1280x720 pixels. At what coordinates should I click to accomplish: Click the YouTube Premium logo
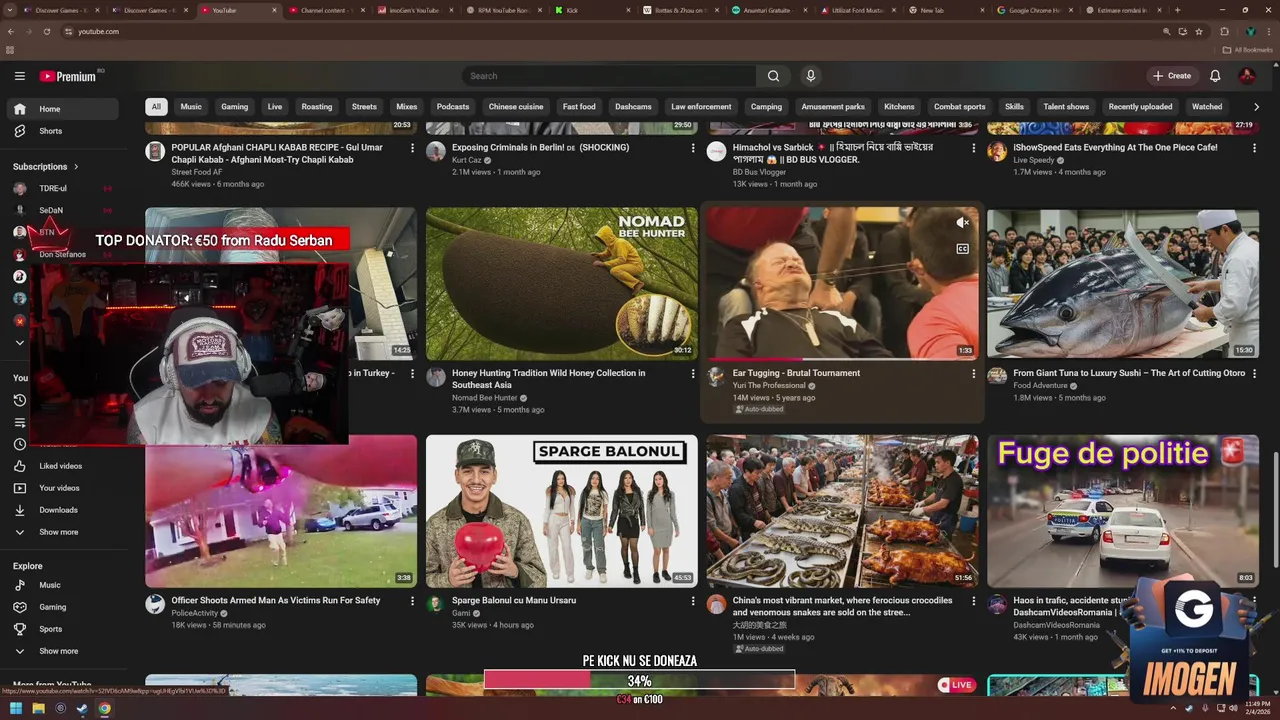pyautogui.click(x=68, y=76)
